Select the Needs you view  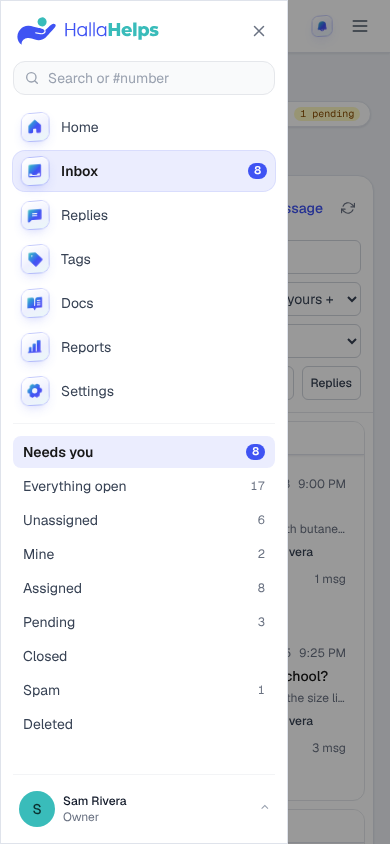coord(144,452)
